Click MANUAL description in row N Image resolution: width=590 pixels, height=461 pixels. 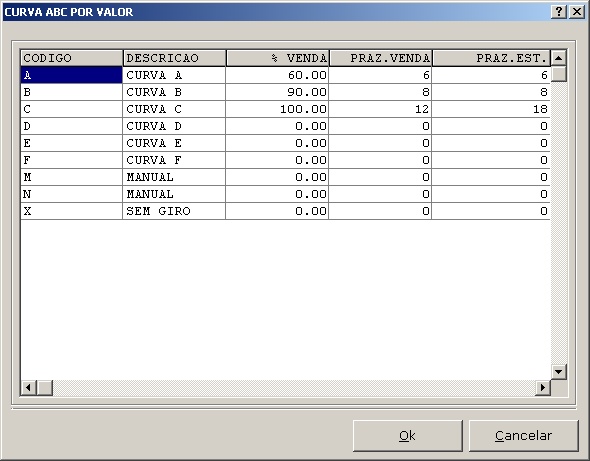(x=174, y=194)
